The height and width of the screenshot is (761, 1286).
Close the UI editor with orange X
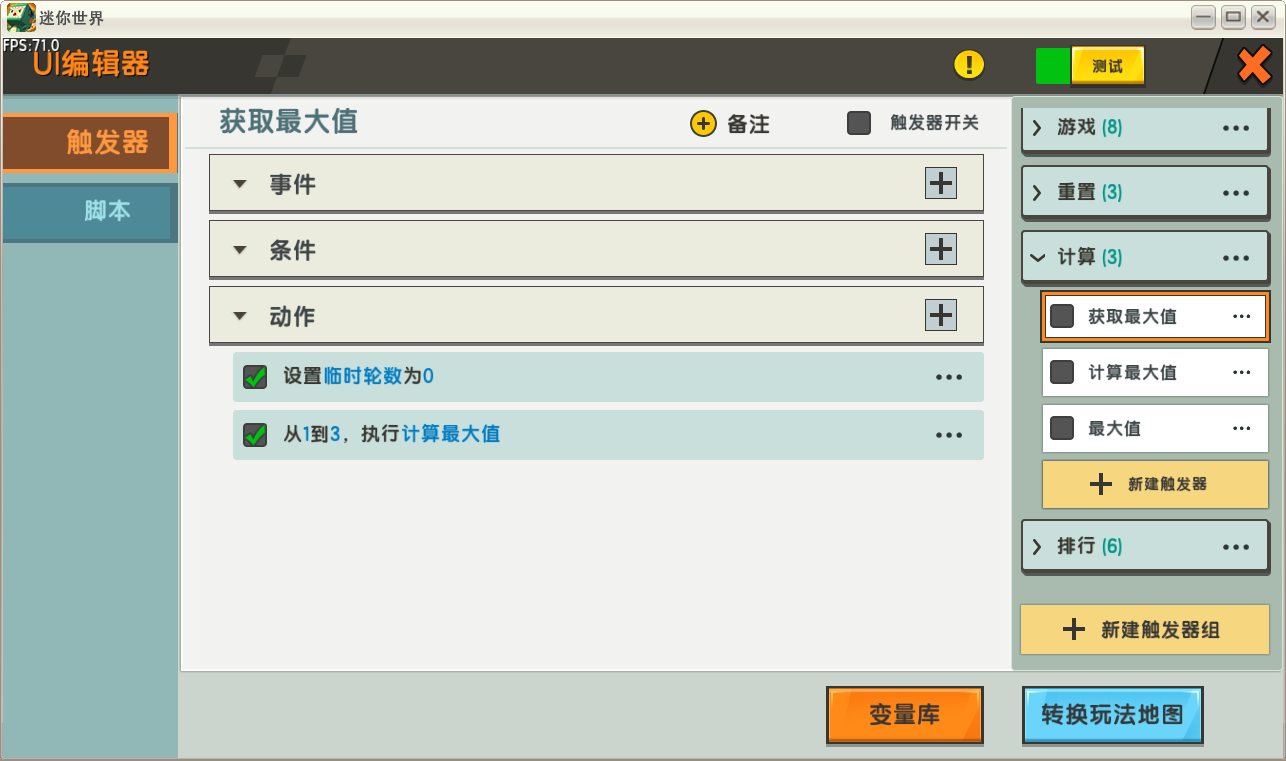[x=1254, y=66]
